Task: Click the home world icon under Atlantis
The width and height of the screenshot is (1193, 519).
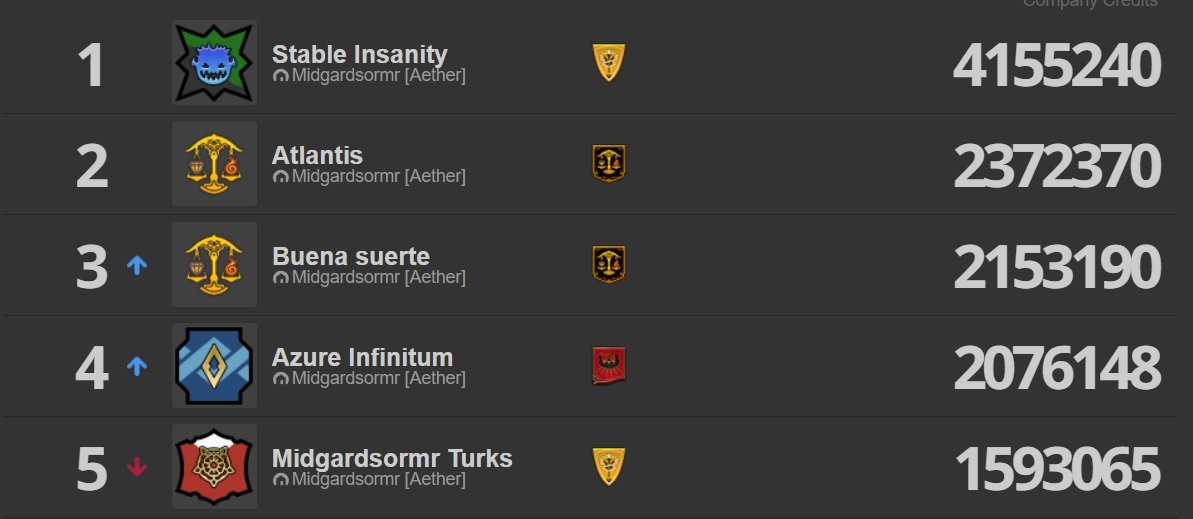Action: [x=281, y=177]
